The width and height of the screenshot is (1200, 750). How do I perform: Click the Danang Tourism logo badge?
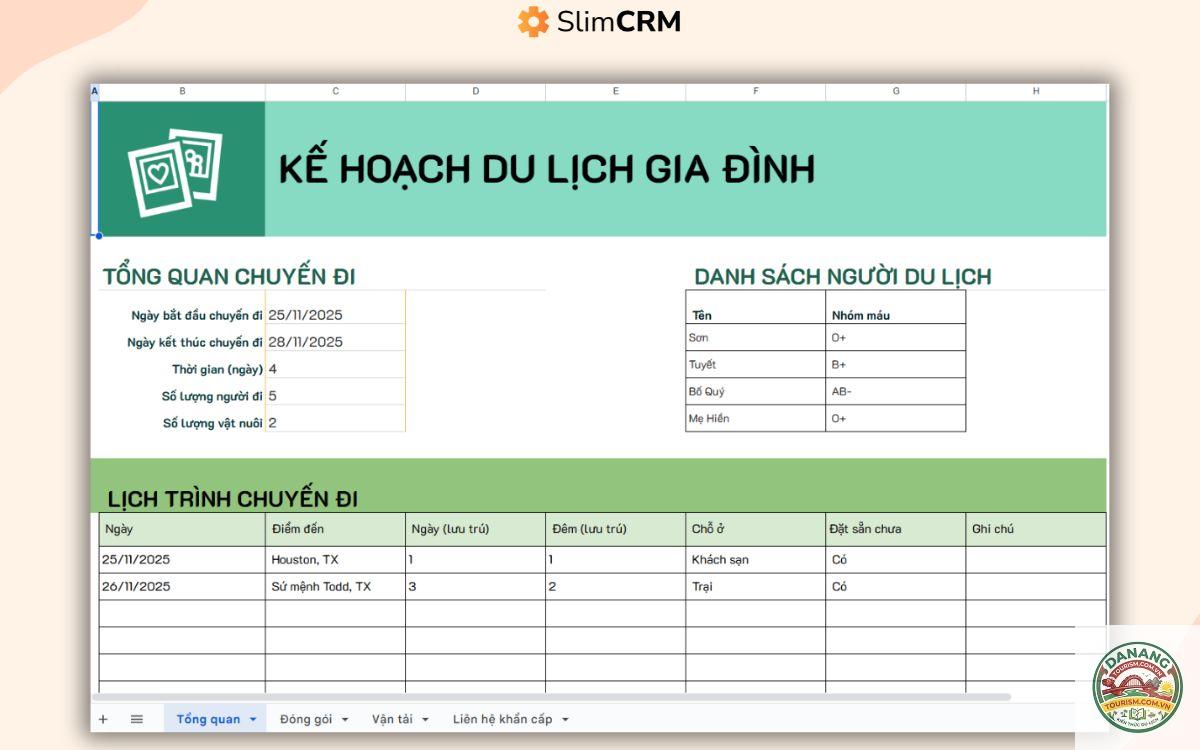[x=1137, y=687]
